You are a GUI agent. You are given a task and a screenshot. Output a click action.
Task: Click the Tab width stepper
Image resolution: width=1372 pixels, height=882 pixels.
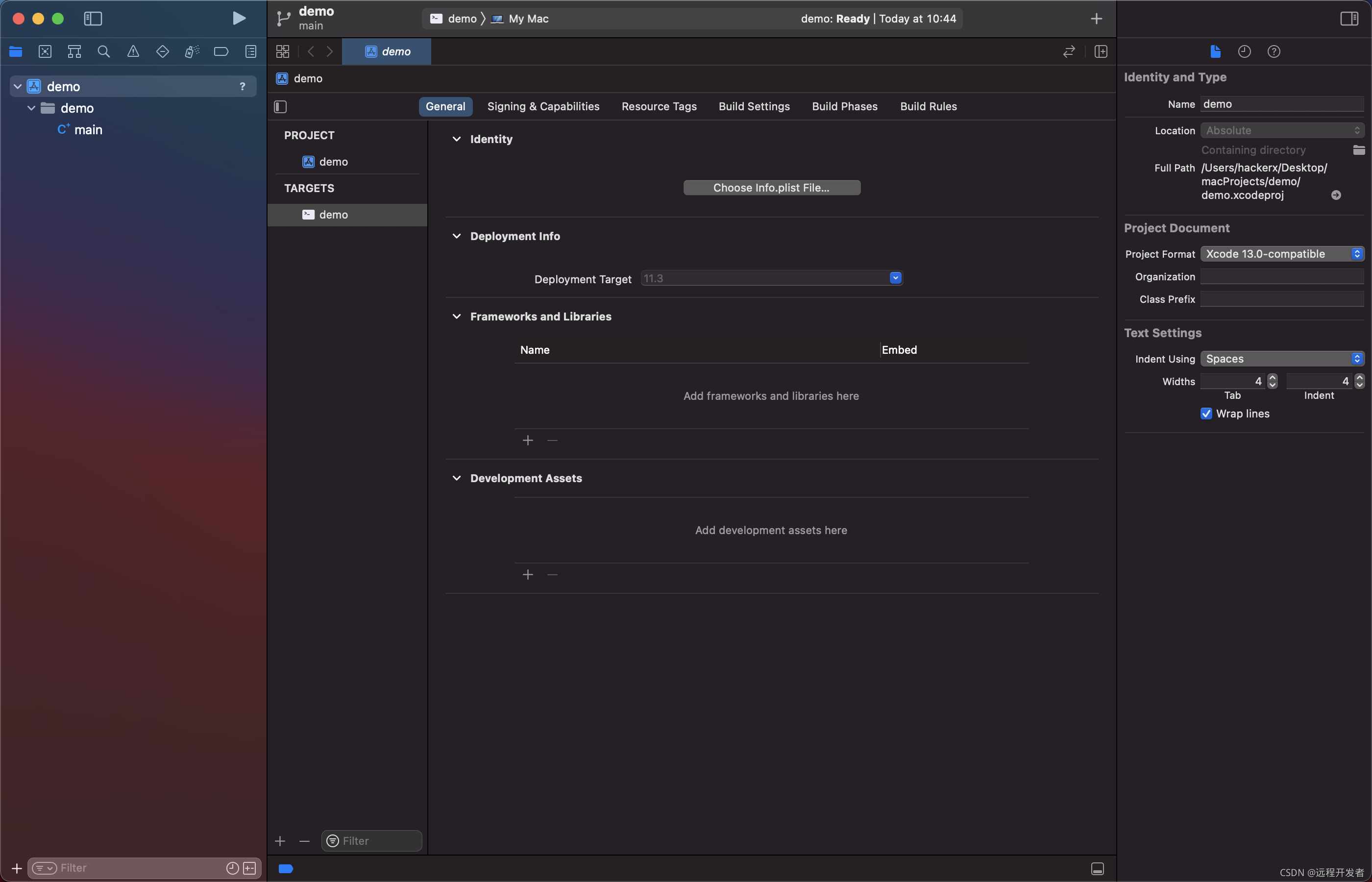tap(1273, 381)
